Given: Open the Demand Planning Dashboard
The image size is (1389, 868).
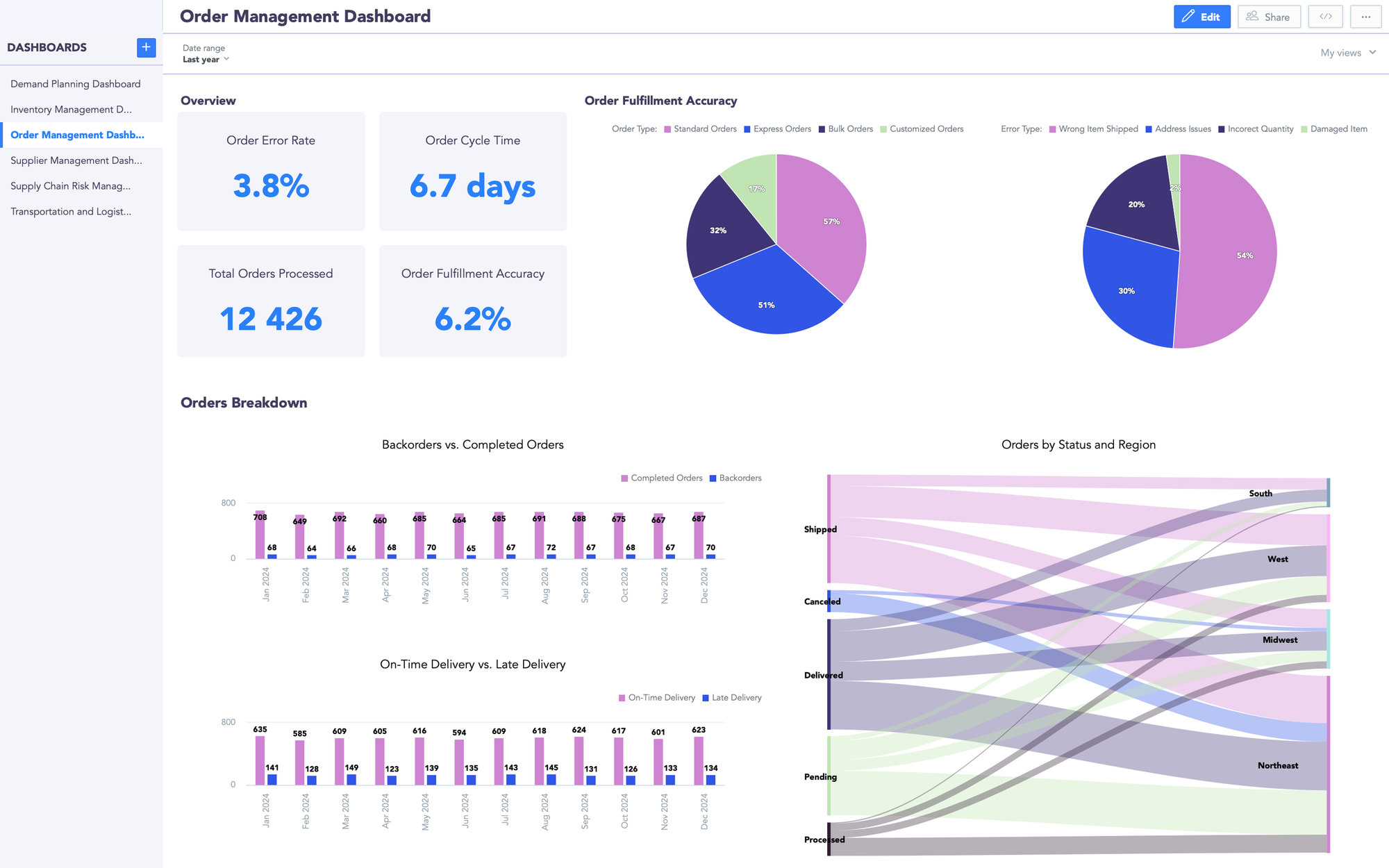Looking at the screenshot, I should [x=74, y=83].
